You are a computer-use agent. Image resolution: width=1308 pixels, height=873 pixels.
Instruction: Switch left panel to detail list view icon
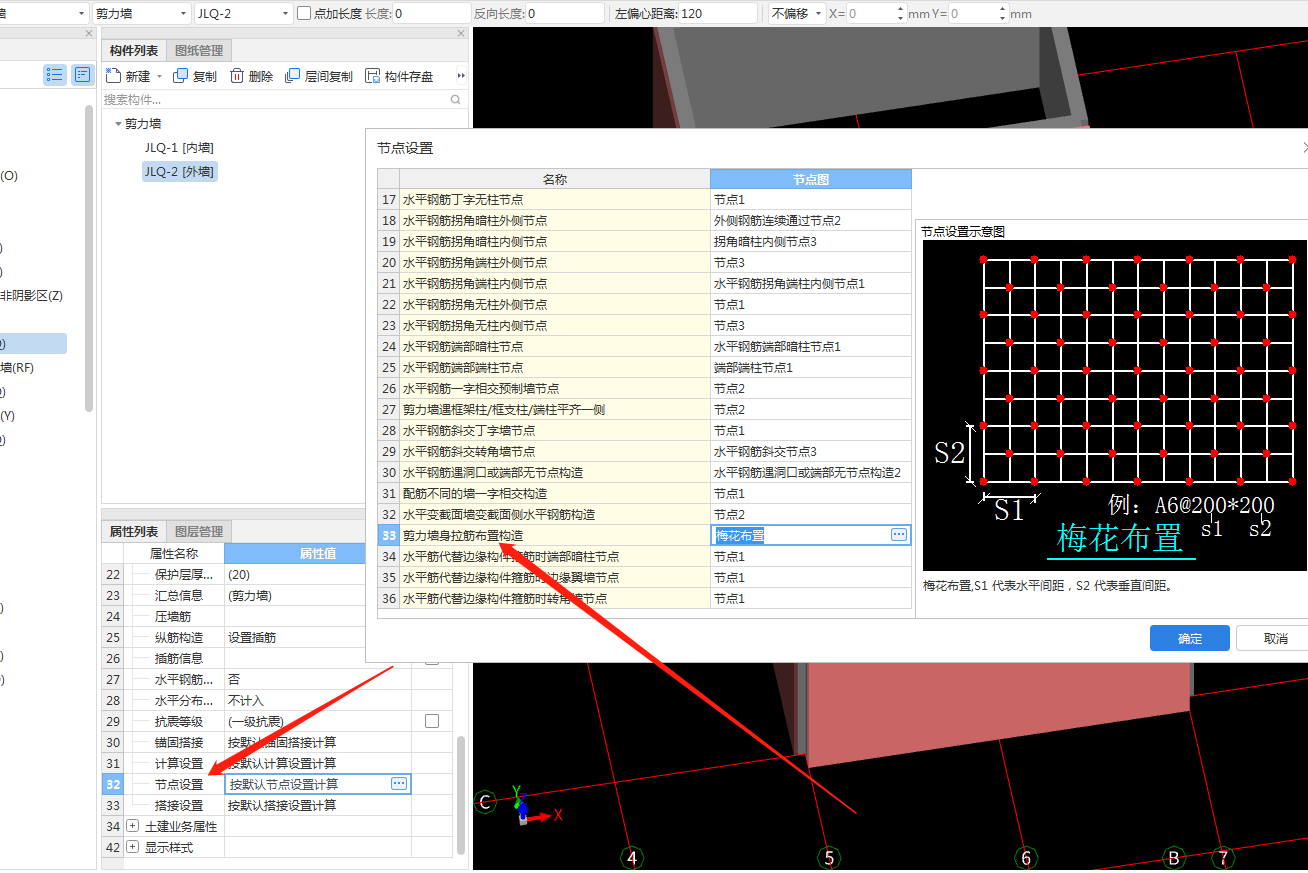pos(82,75)
